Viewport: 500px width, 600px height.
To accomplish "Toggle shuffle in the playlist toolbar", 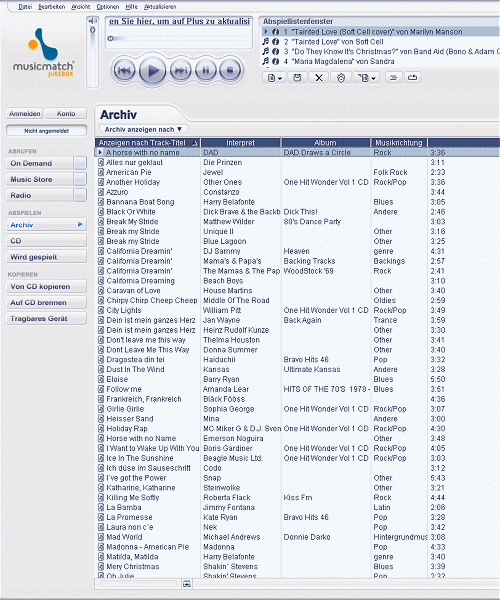I will point(393,78).
